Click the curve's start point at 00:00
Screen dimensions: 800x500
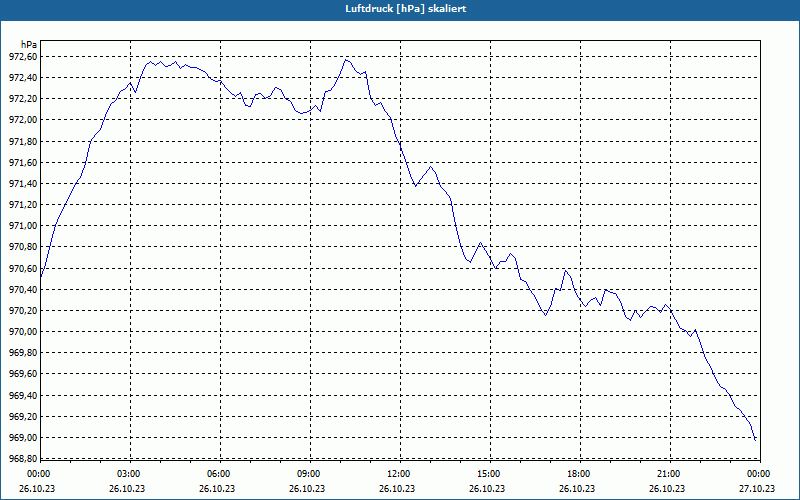click(x=41, y=278)
